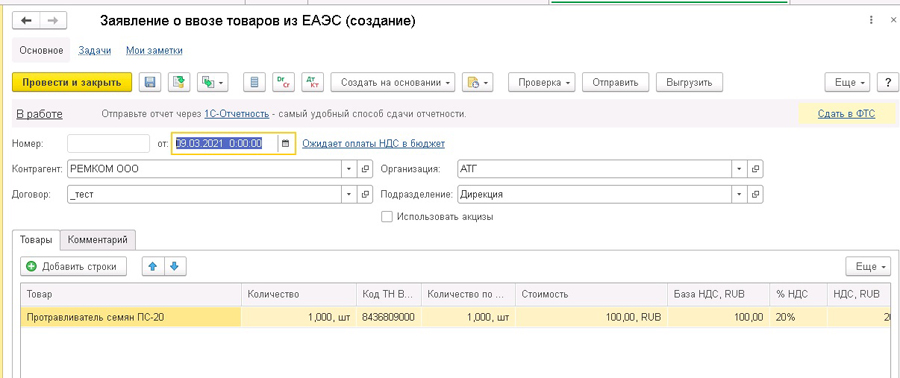Image resolution: width=900 pixels, height=378 pixels.
Task: Open the Организация record via its open icon
Action: (x=755, y=169)
